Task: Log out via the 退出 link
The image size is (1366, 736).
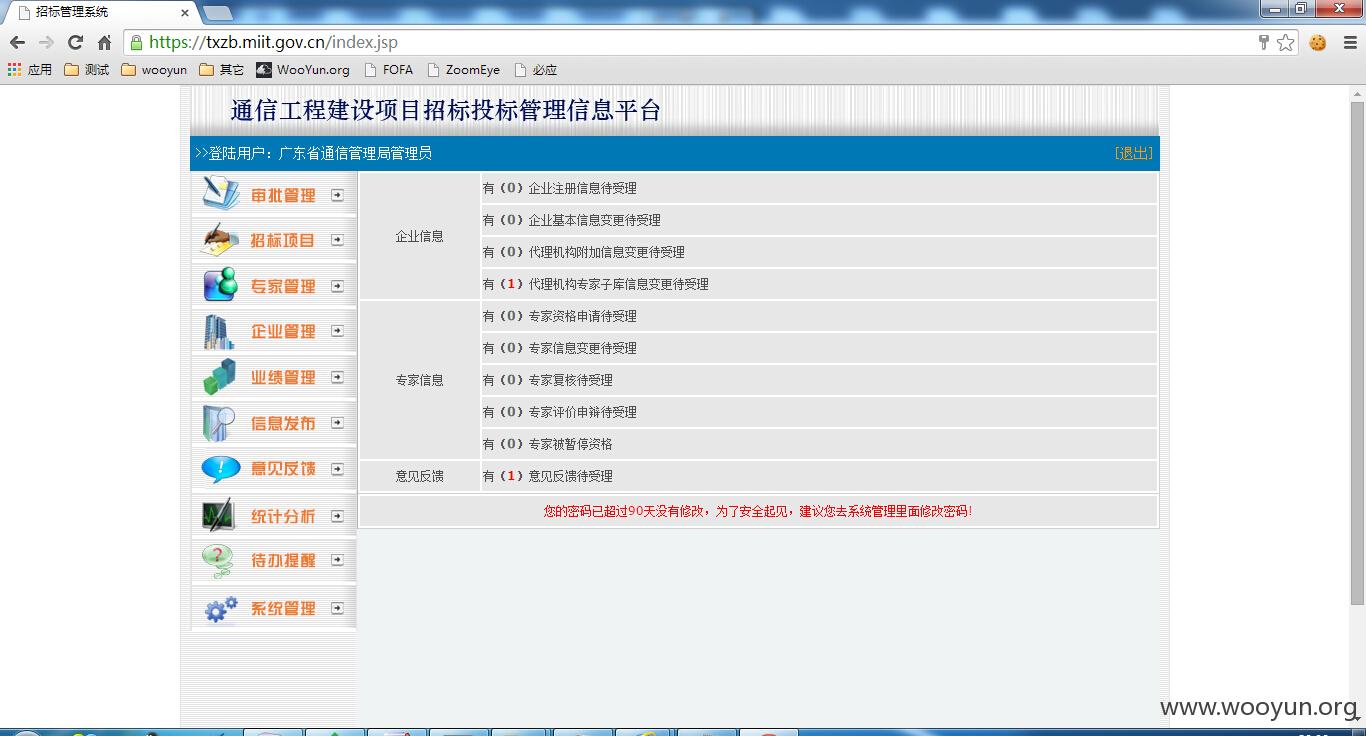Action: 1133,153
